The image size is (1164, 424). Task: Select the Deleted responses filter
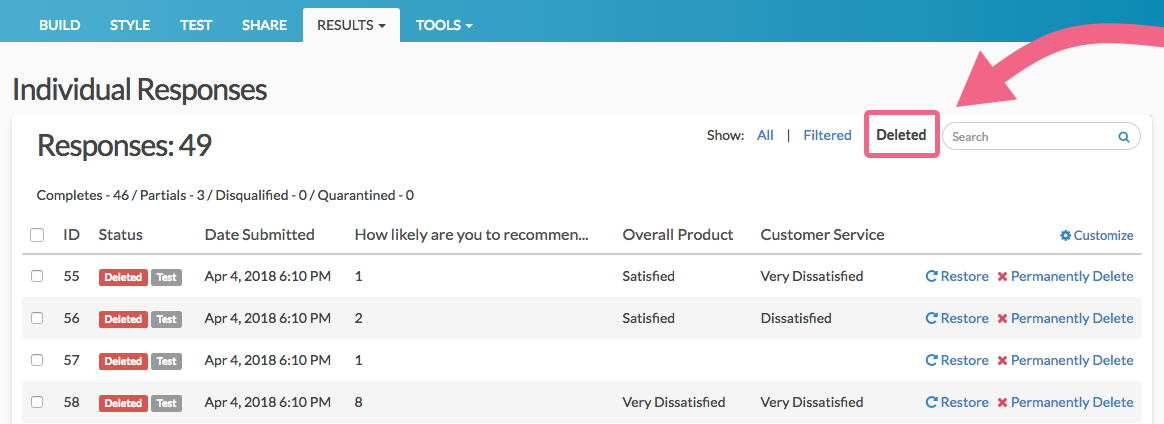click(x=901, y=135)
